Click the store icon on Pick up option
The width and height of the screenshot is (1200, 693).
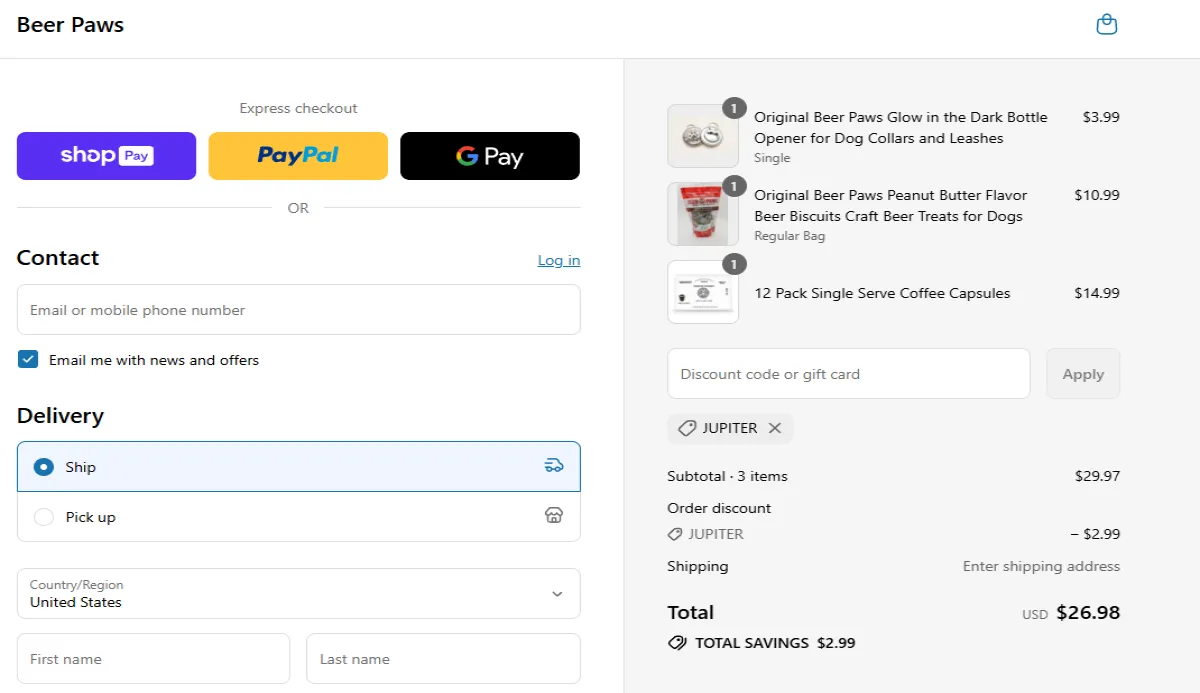coord(554,516)
